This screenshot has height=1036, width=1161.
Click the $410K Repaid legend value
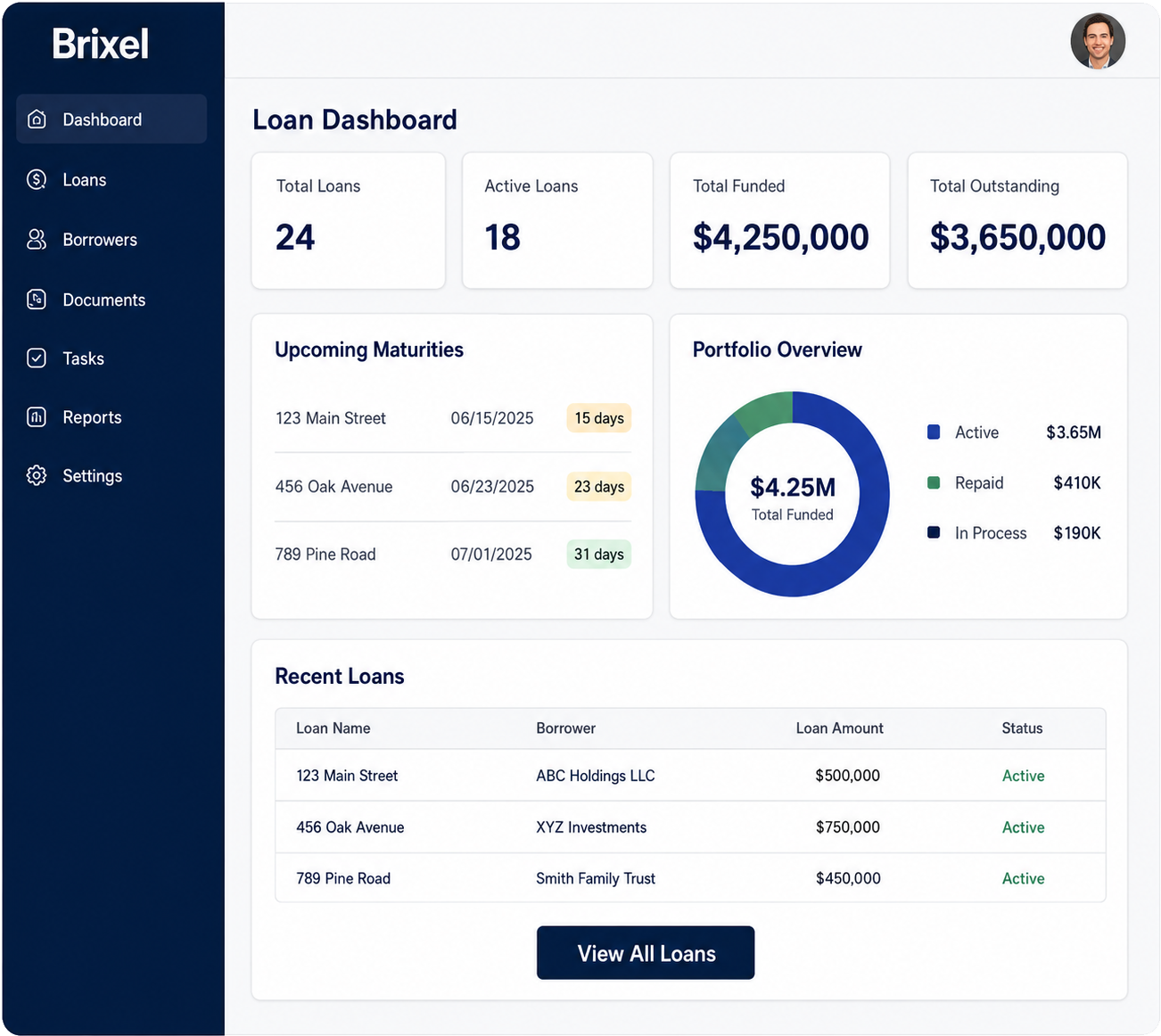click(1077, 482)
